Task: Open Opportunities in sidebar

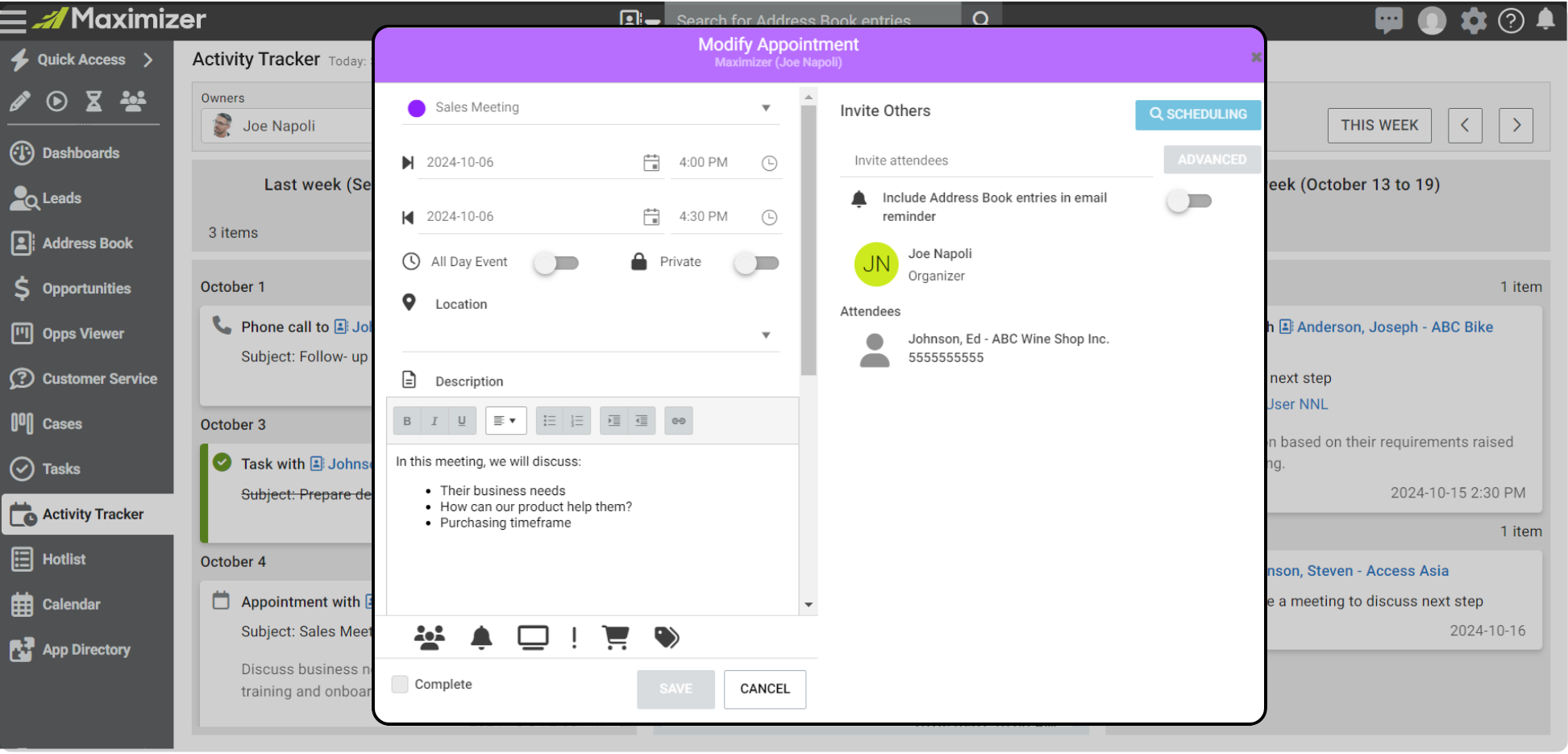Action: coord(86,289)
